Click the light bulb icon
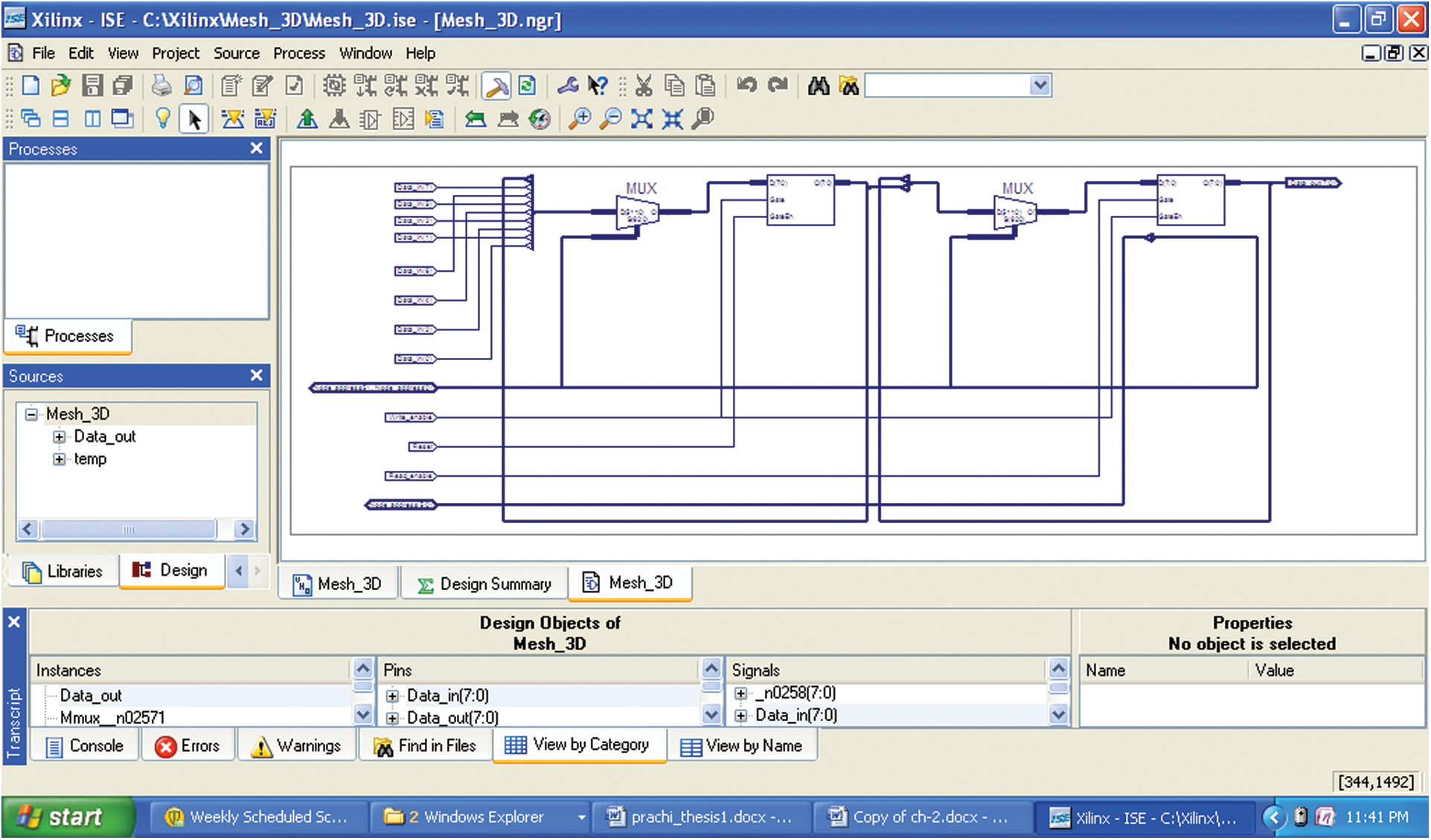Viewport: 1431px width, 840px height. [x=162, y=118]
